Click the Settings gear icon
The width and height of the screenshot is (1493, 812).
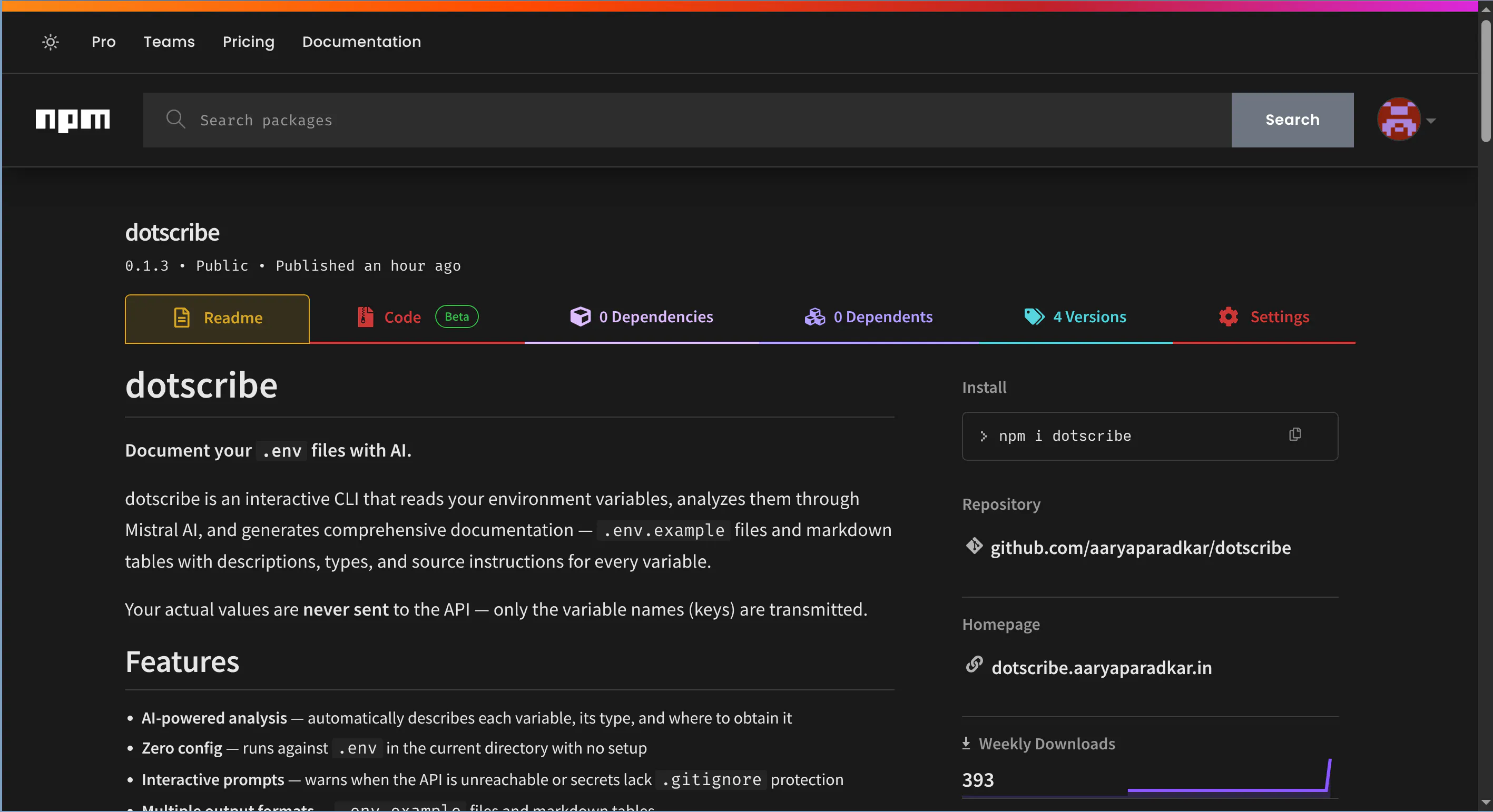[1228, 317]
